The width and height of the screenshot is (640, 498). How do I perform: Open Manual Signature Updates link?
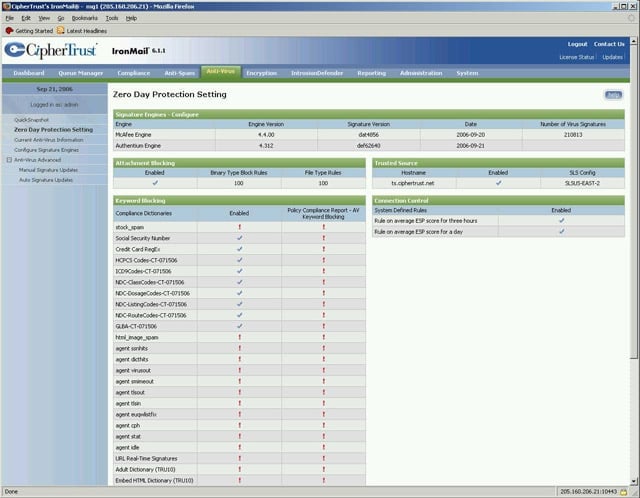(x=48, y=170)
